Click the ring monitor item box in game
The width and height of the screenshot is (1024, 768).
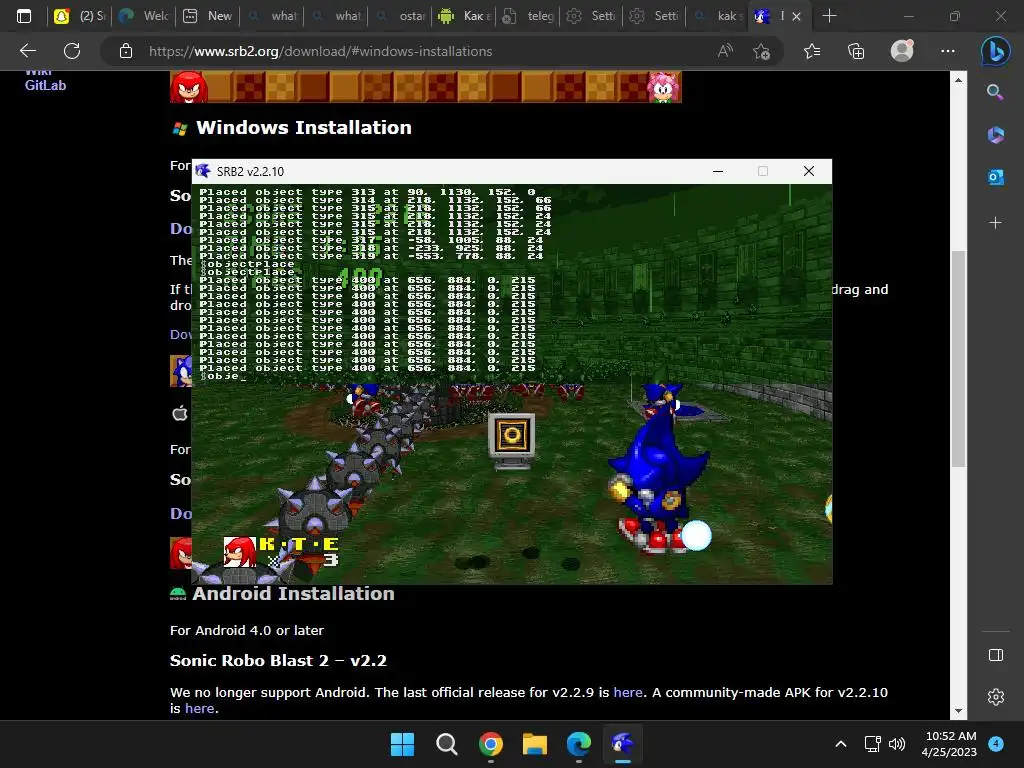[511, 439]
